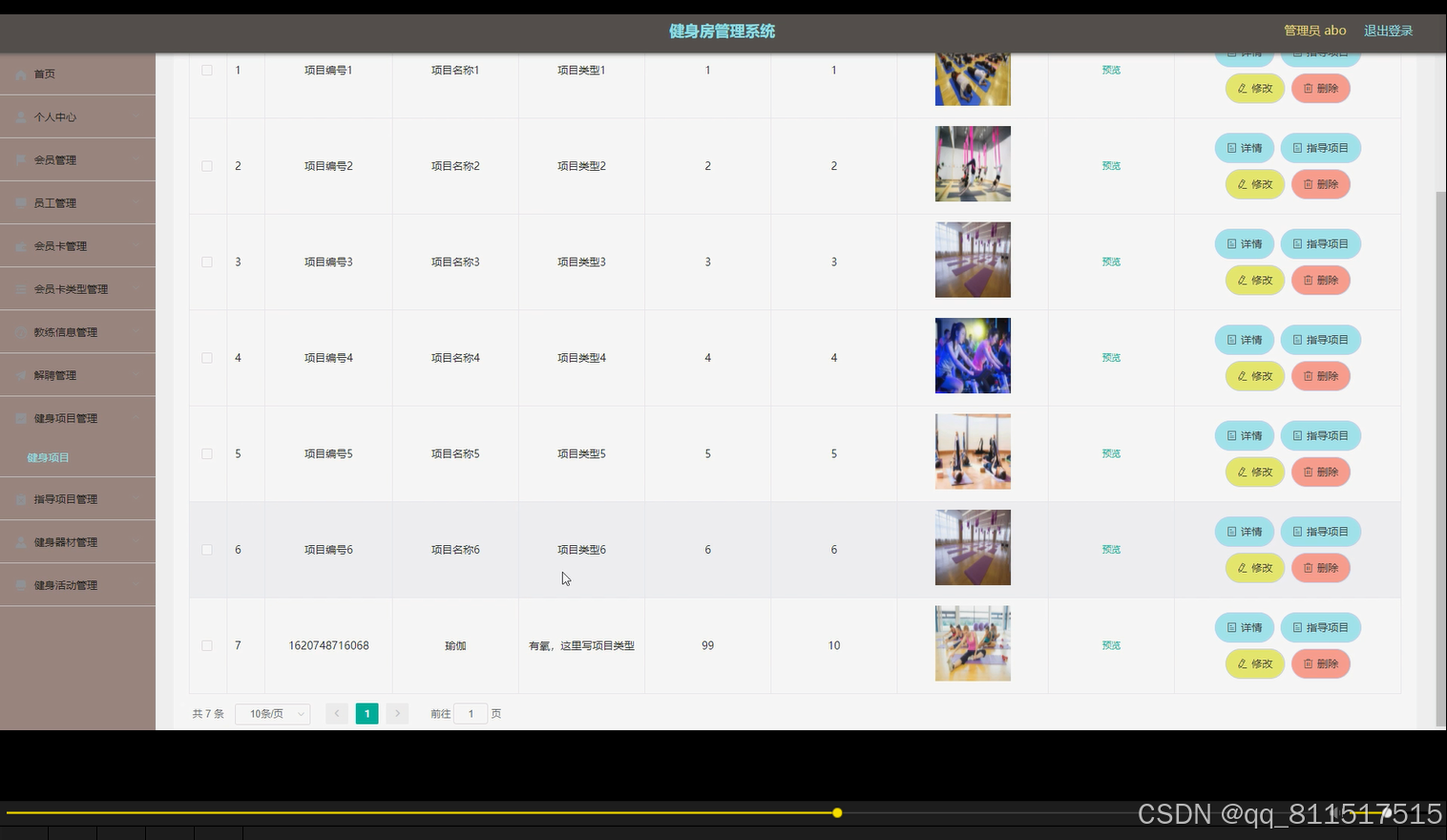The image size is (1447, 840).
Task: Click 指导项目 for 项目编号6
Action: tap(1321, 532)
